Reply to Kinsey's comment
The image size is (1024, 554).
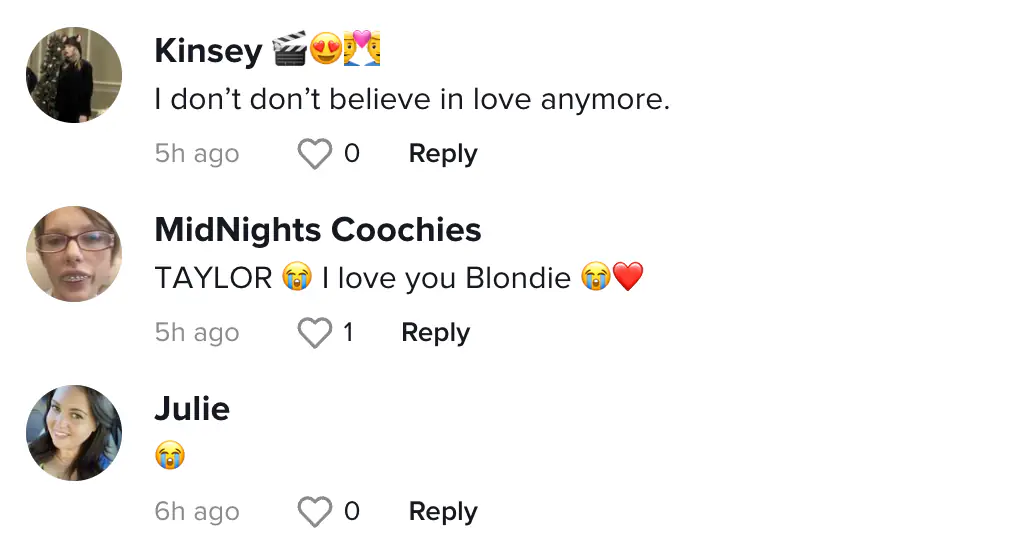(443, 154)
